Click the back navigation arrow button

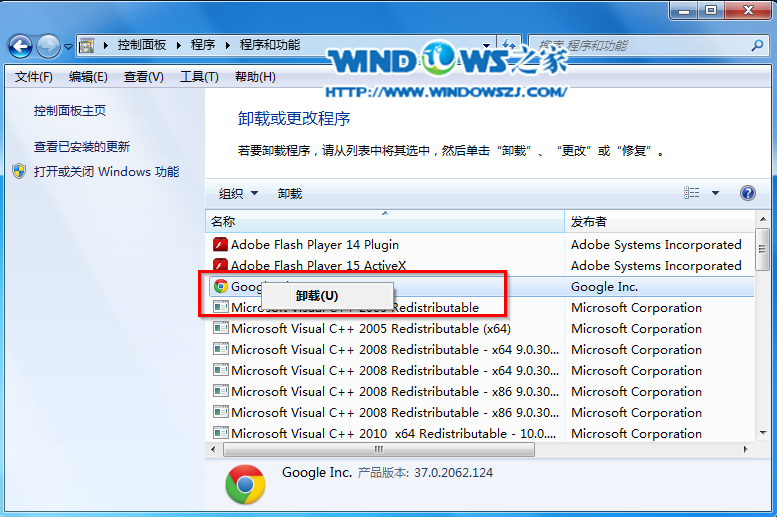point(21,46)
